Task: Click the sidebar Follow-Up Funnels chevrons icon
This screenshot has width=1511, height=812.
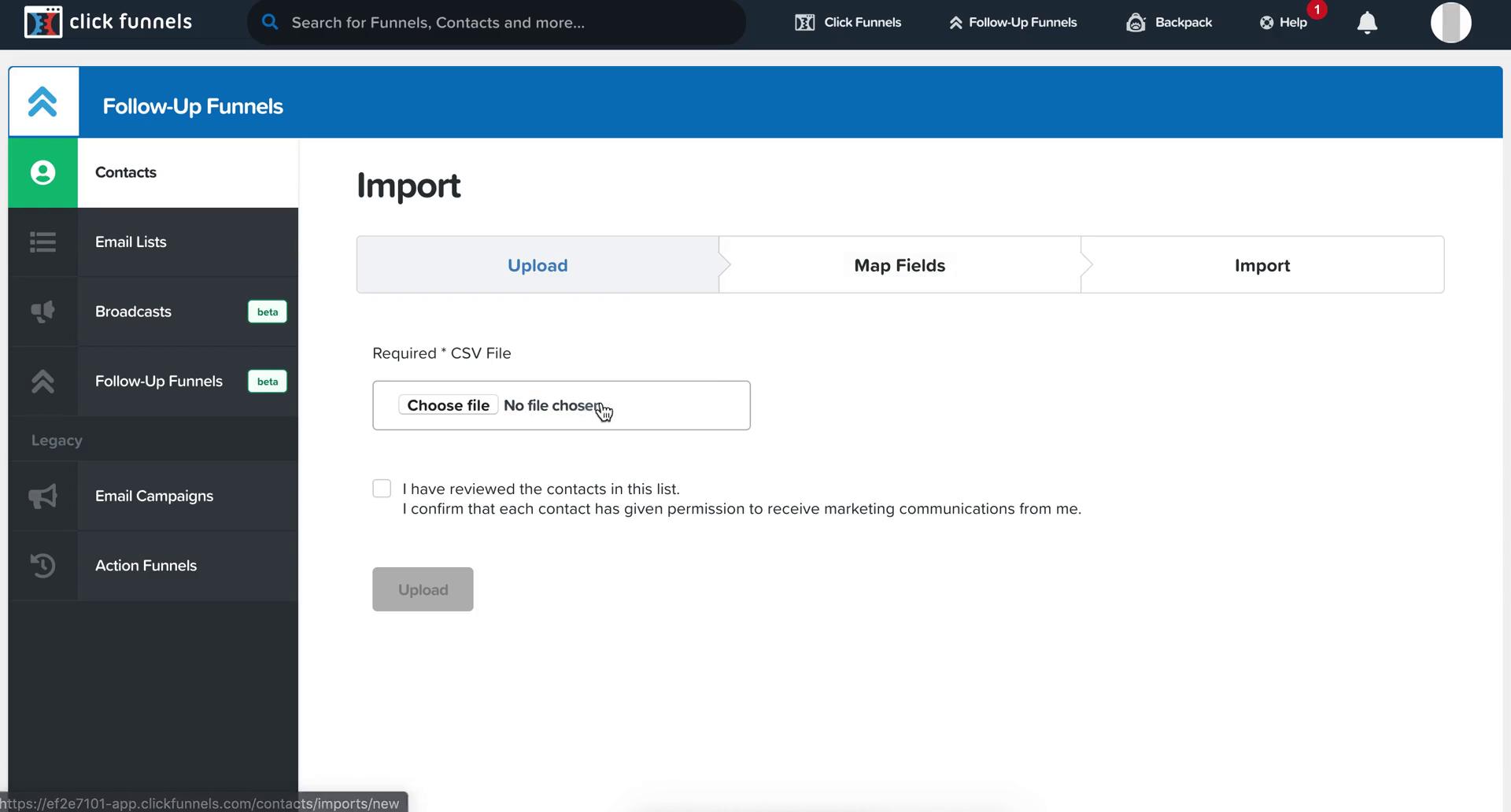Action: (42, 381)
